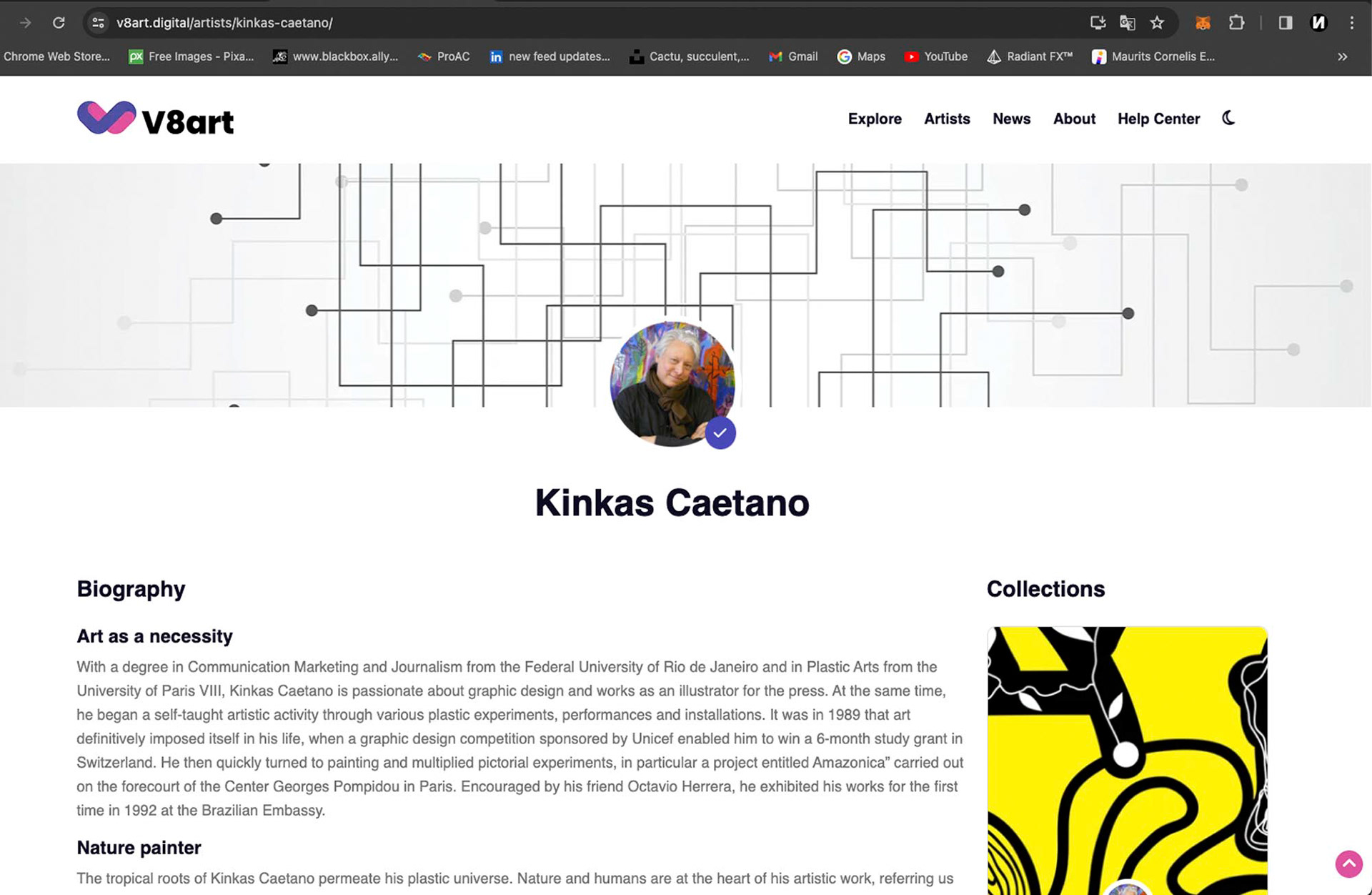
Task: Toggle dark mode moon icon
Action: 1228,118
